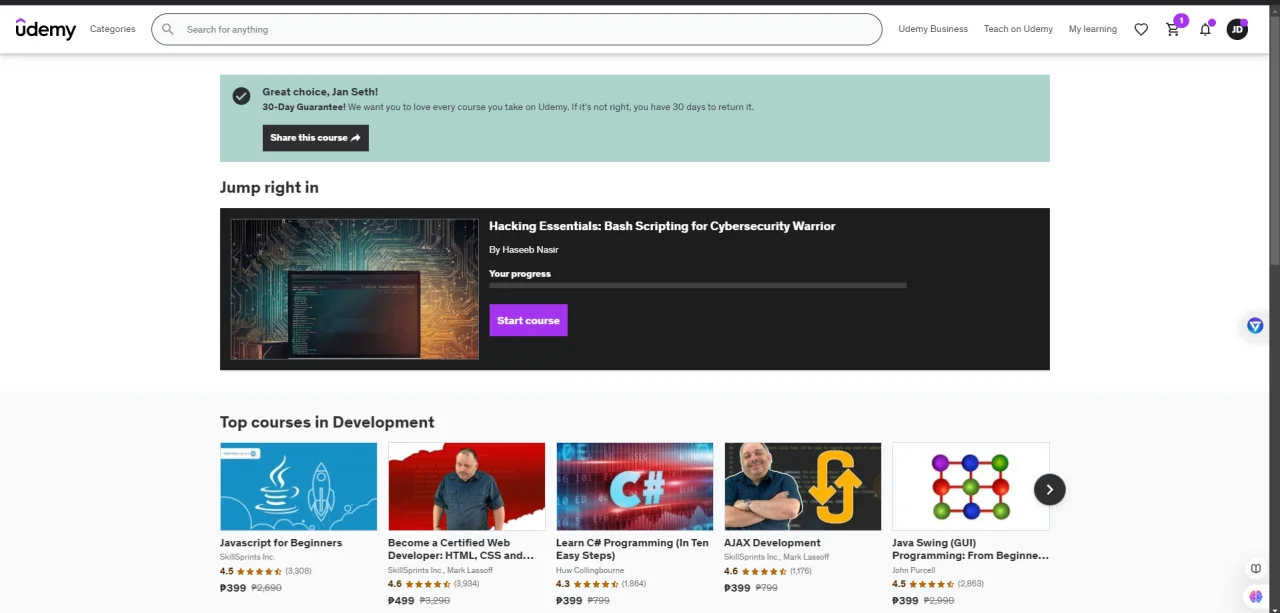Click the rating stars of Java Swing course
Screen dimensions: 1280x613
[931, 583]
